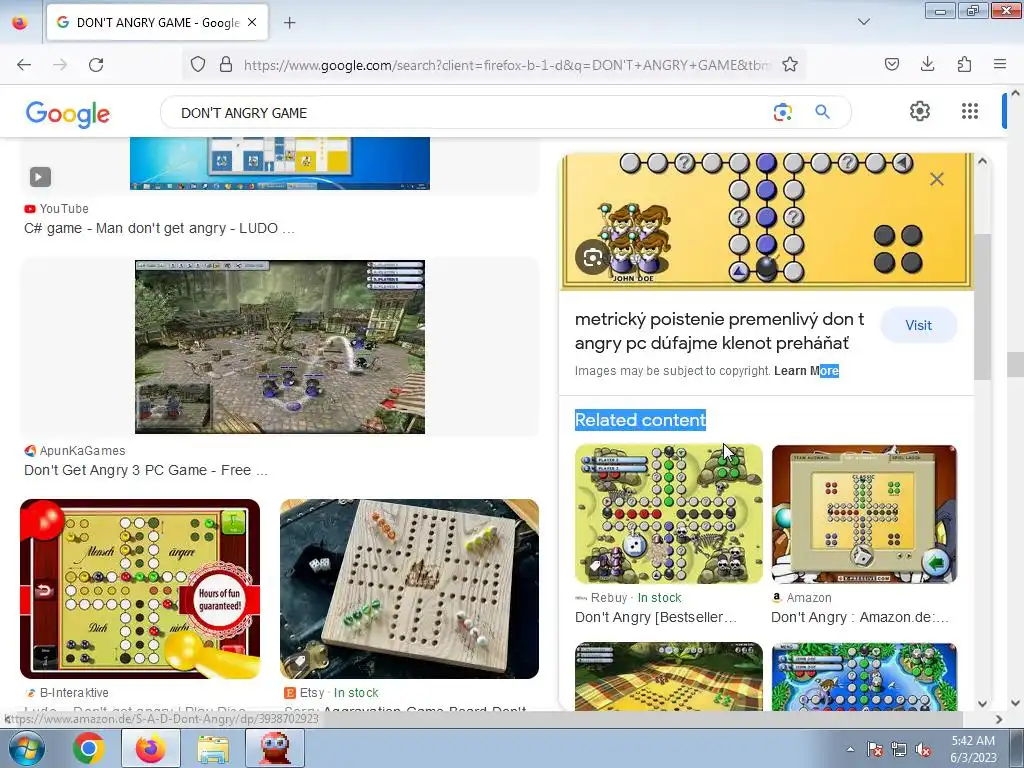Open the Windows Start menu

tap(25, 748)
